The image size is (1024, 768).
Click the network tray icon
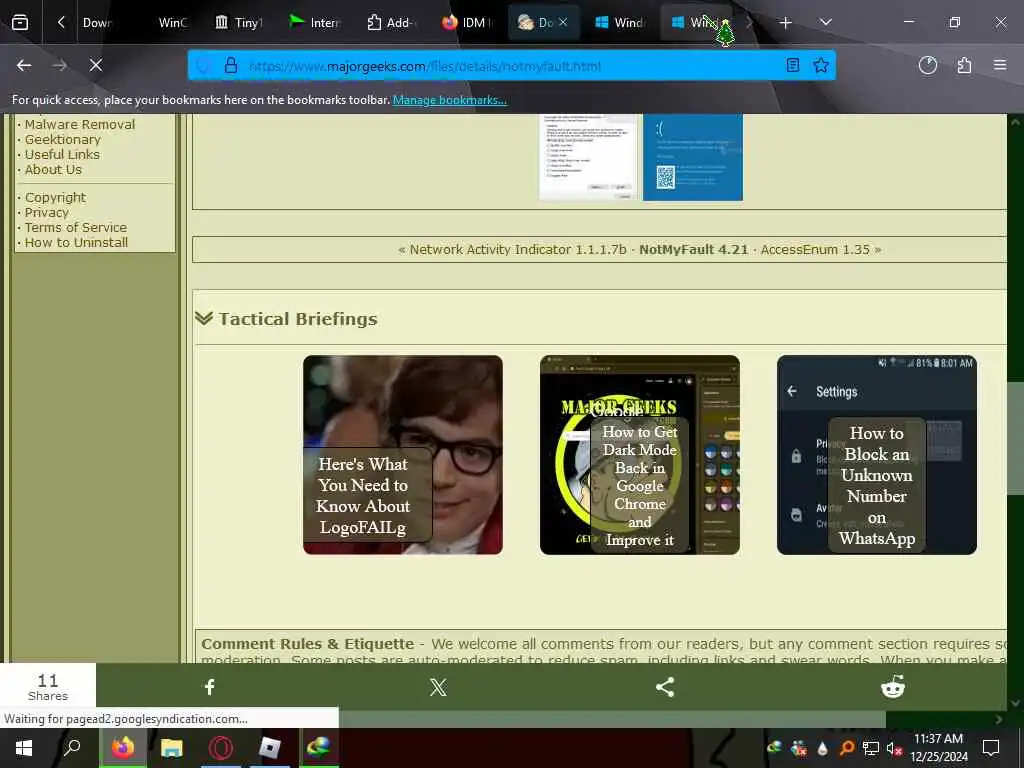[x=870, y=748]
